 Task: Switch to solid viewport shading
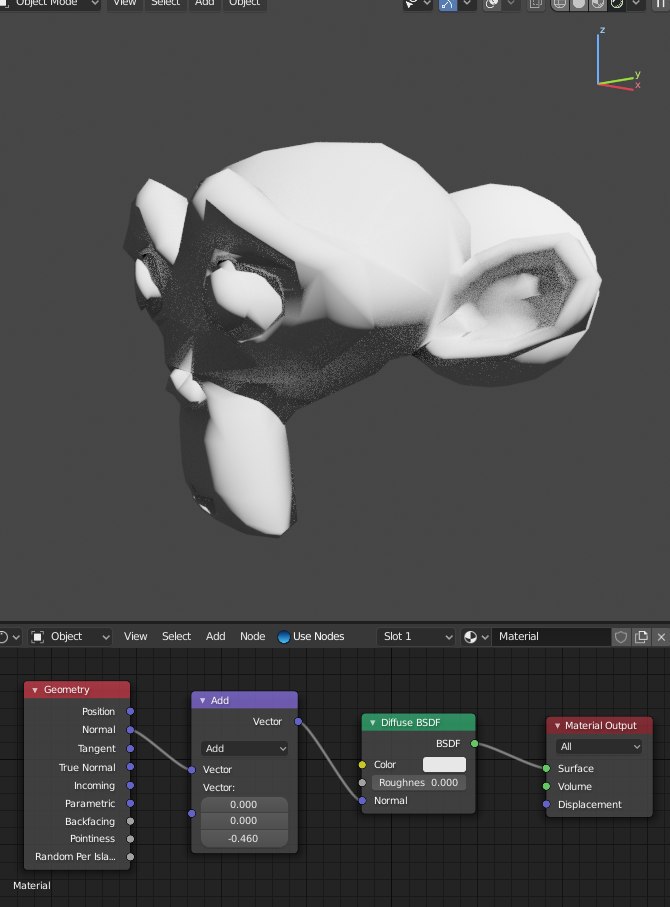578,4
